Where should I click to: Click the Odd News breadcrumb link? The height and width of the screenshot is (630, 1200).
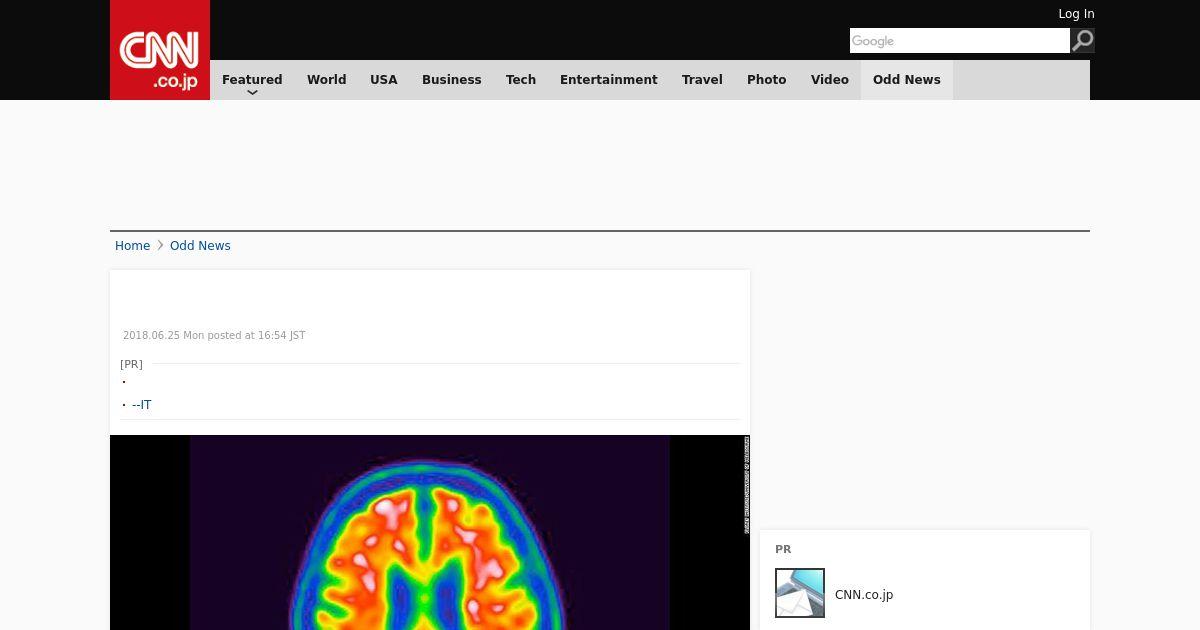pyautogui.click(x=200, y=246)
